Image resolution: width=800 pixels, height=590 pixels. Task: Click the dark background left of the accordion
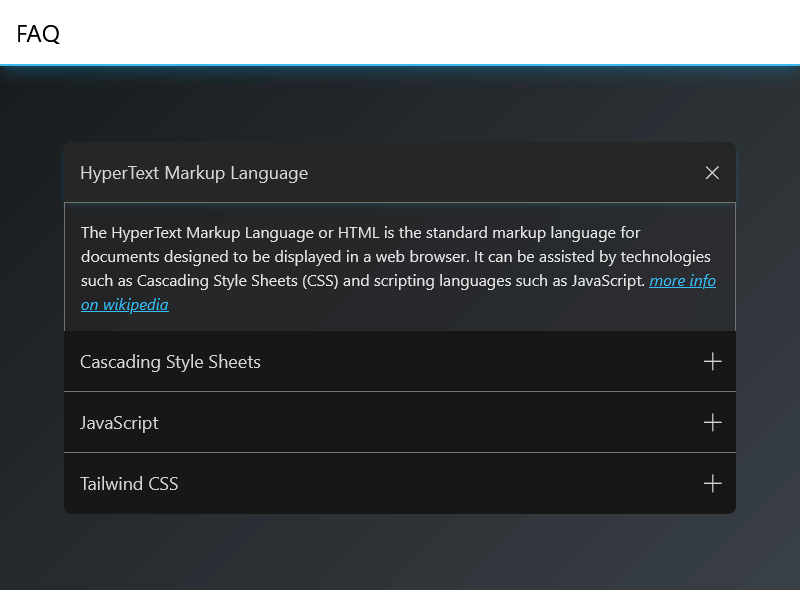click(32, 330)
